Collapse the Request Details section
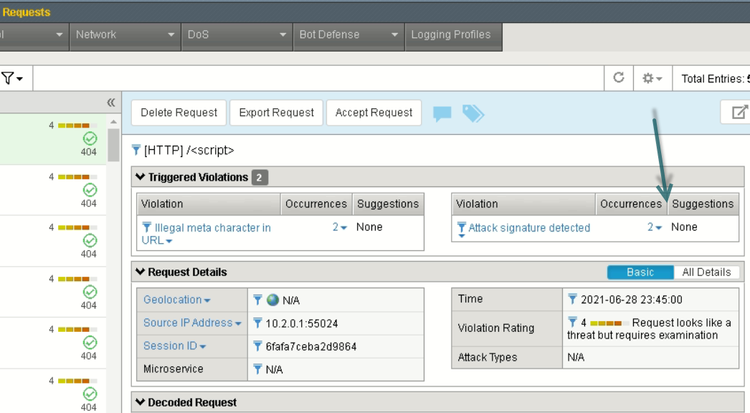Viewport: 750px width, 413px height. 140,272
